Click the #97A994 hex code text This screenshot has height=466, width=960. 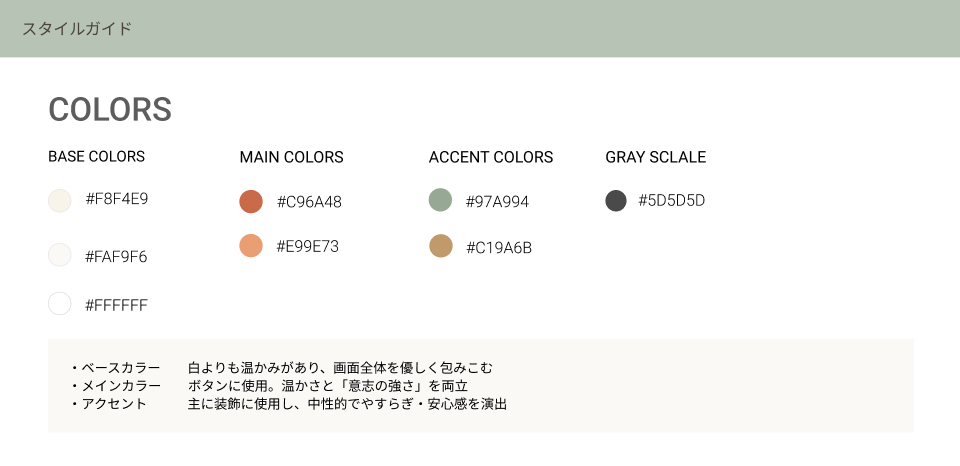[497, 202]
